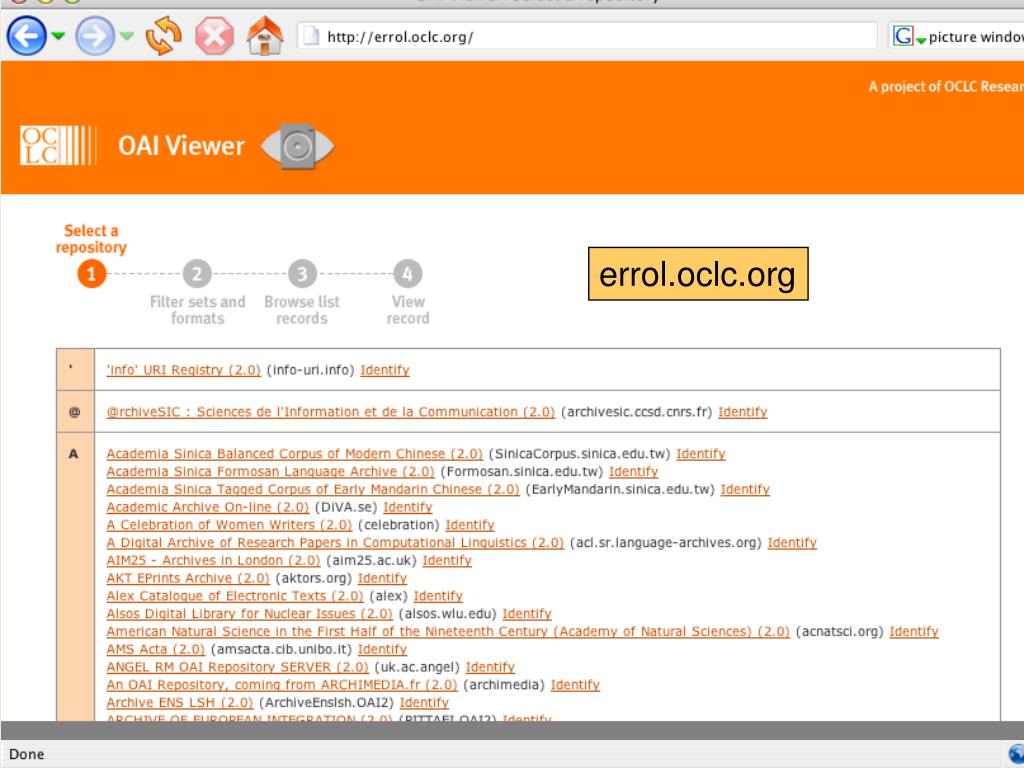Viewport: 1024px width, 768px height.
Task: Click Identify for archivesic.ccsd.cnrs.fr
Action: (x=743, y=412)
